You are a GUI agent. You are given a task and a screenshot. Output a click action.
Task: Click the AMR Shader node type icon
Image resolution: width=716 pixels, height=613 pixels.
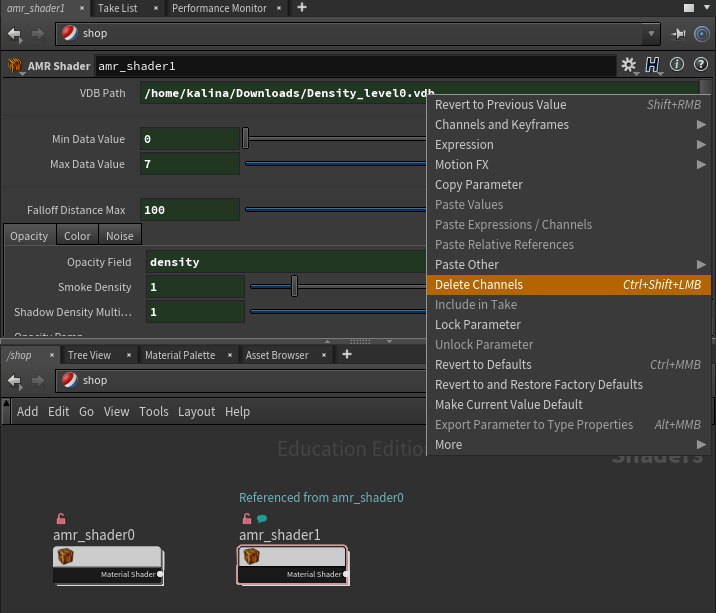point(17,66)
